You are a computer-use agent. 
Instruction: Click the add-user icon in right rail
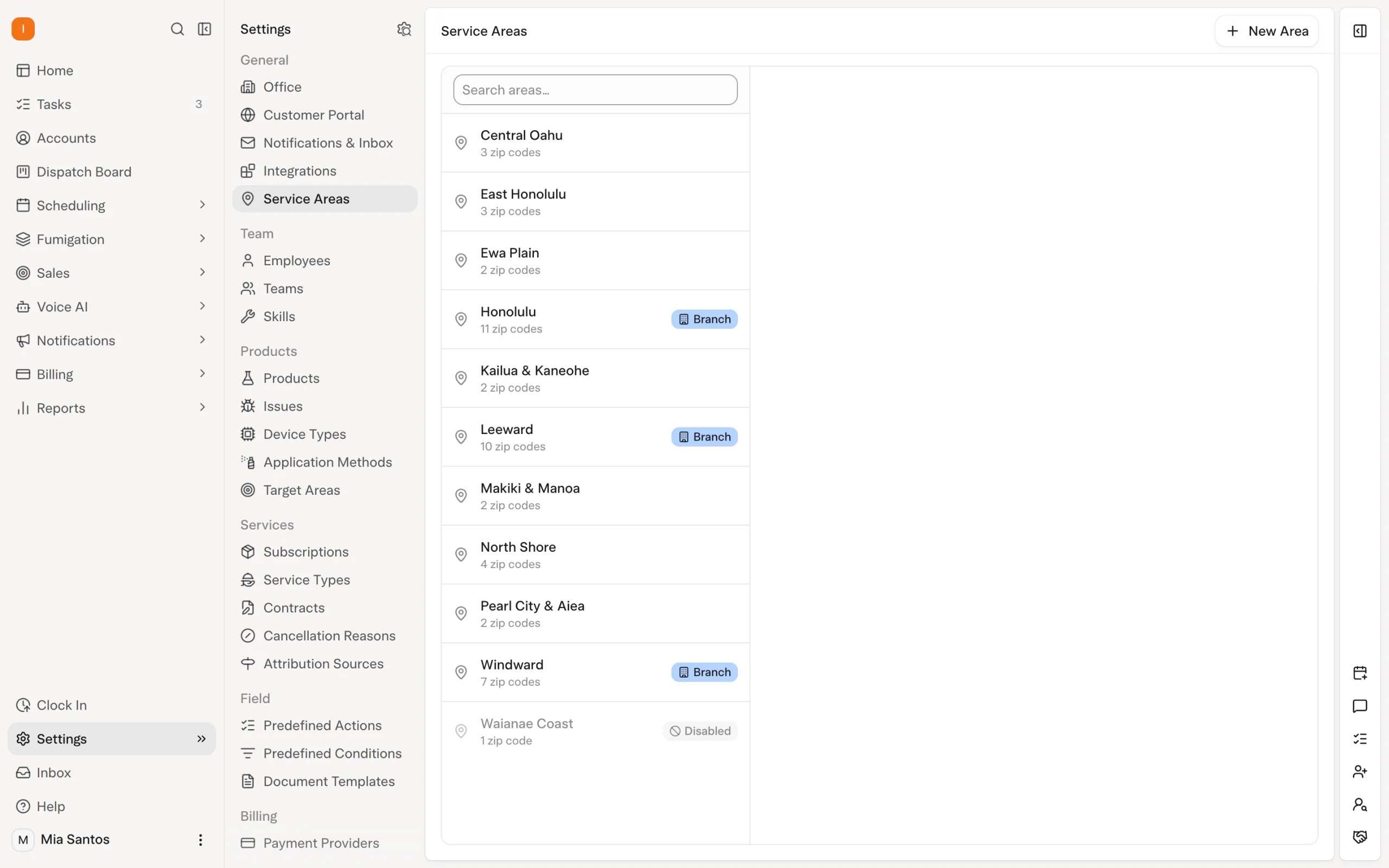(x=1360, y=771)
